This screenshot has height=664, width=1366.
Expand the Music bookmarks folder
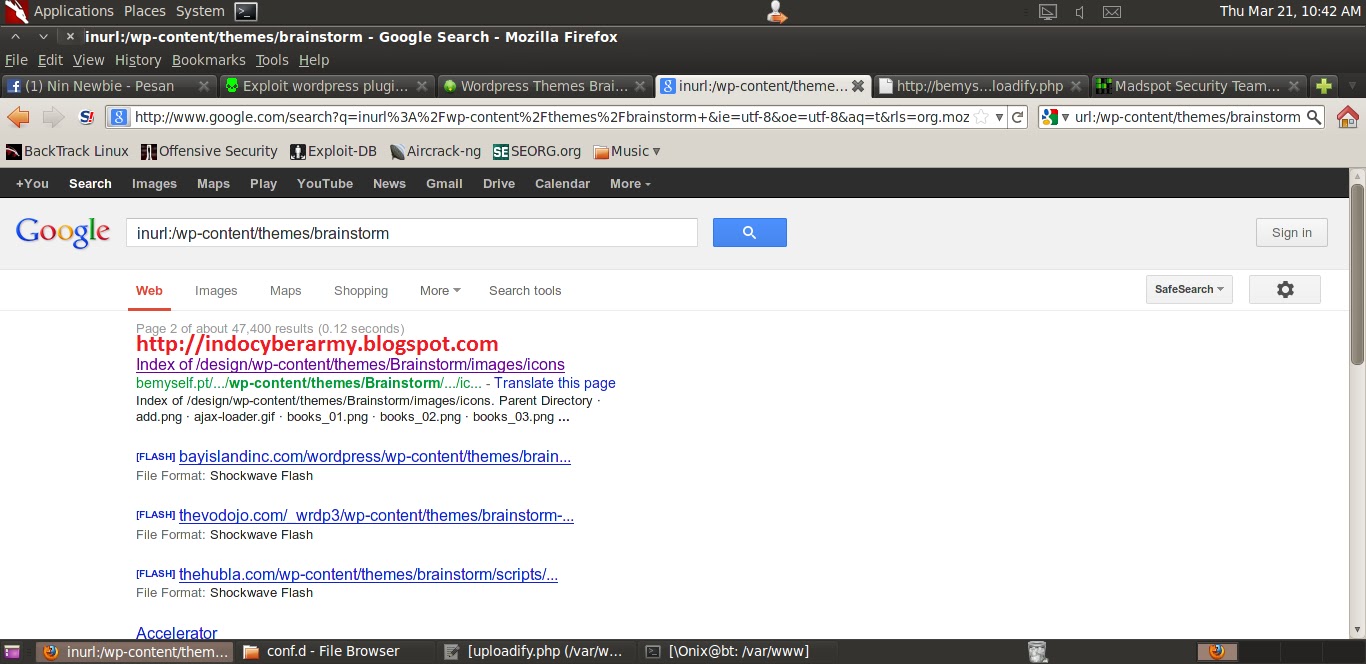click(627, 151)
